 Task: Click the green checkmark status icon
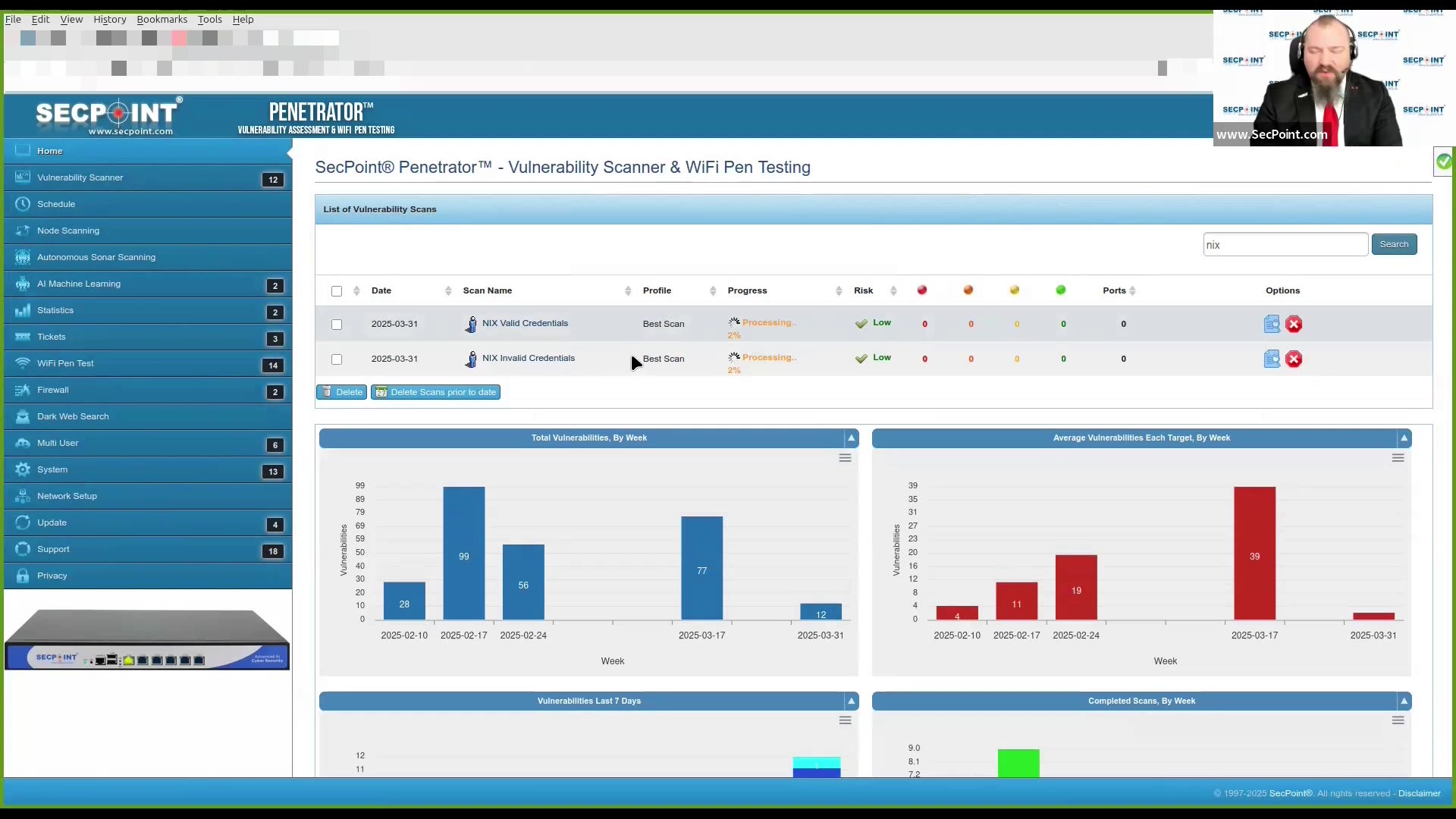(x=1444, y=162)
